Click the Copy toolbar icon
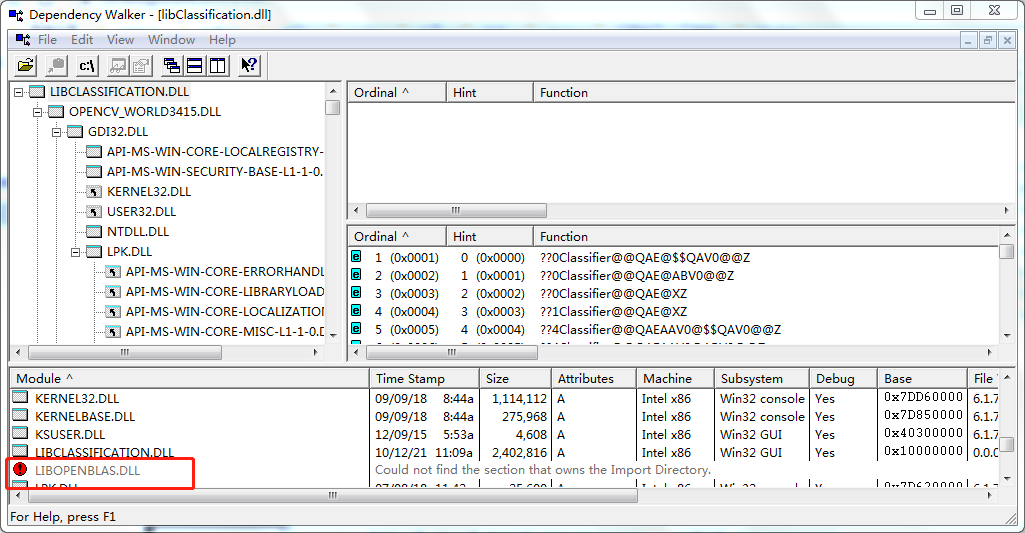The image size is (1025, 533). click(x=57, y=65)
